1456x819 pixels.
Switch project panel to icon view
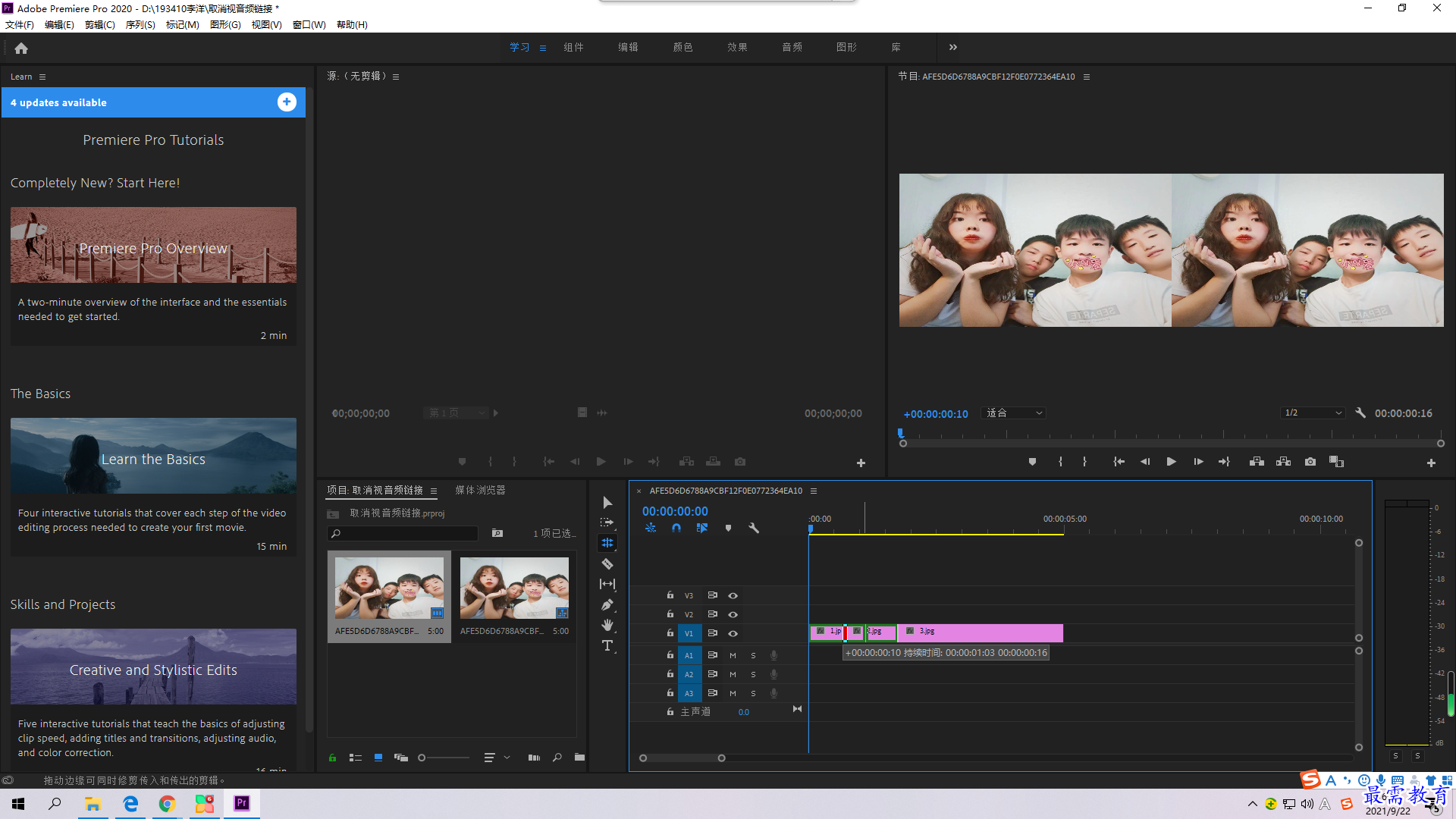(x=378, y=758)
